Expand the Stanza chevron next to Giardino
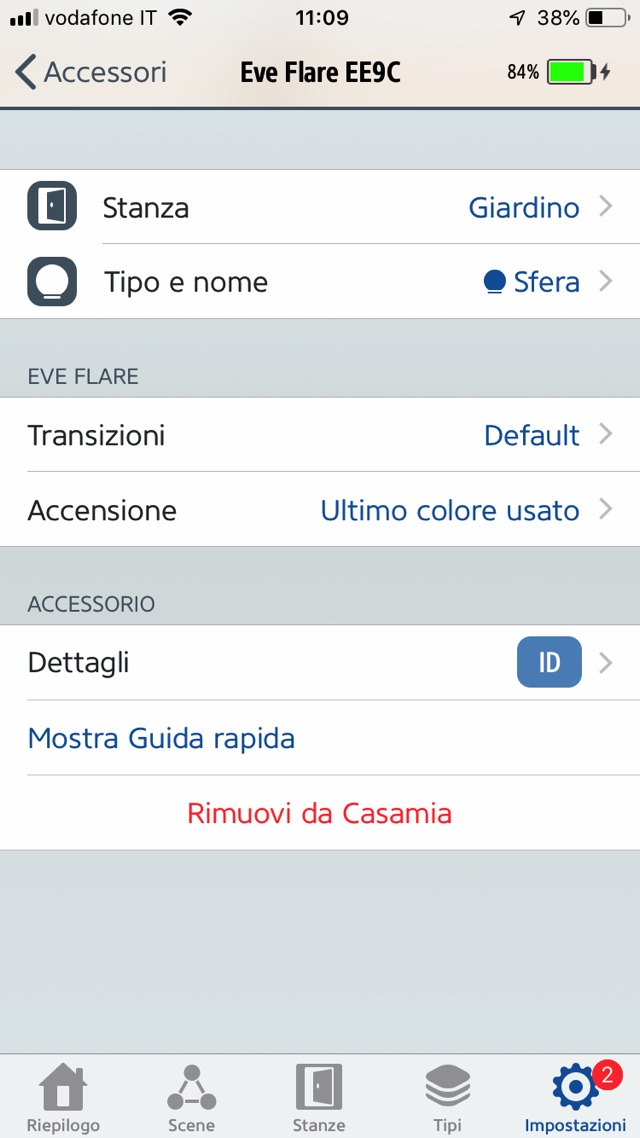The width and height of the screenshot is (640, 1138). pyautogui.click(x=606, y=207)
